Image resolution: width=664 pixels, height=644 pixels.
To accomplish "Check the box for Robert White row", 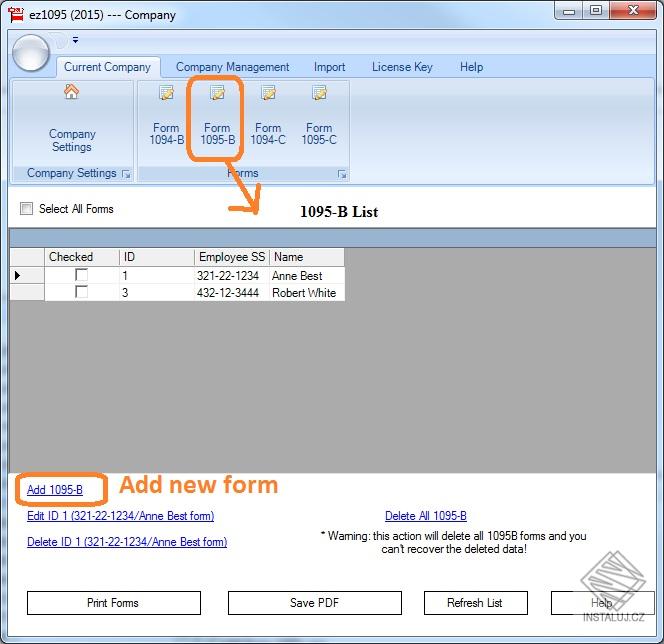I will (81, 292).
